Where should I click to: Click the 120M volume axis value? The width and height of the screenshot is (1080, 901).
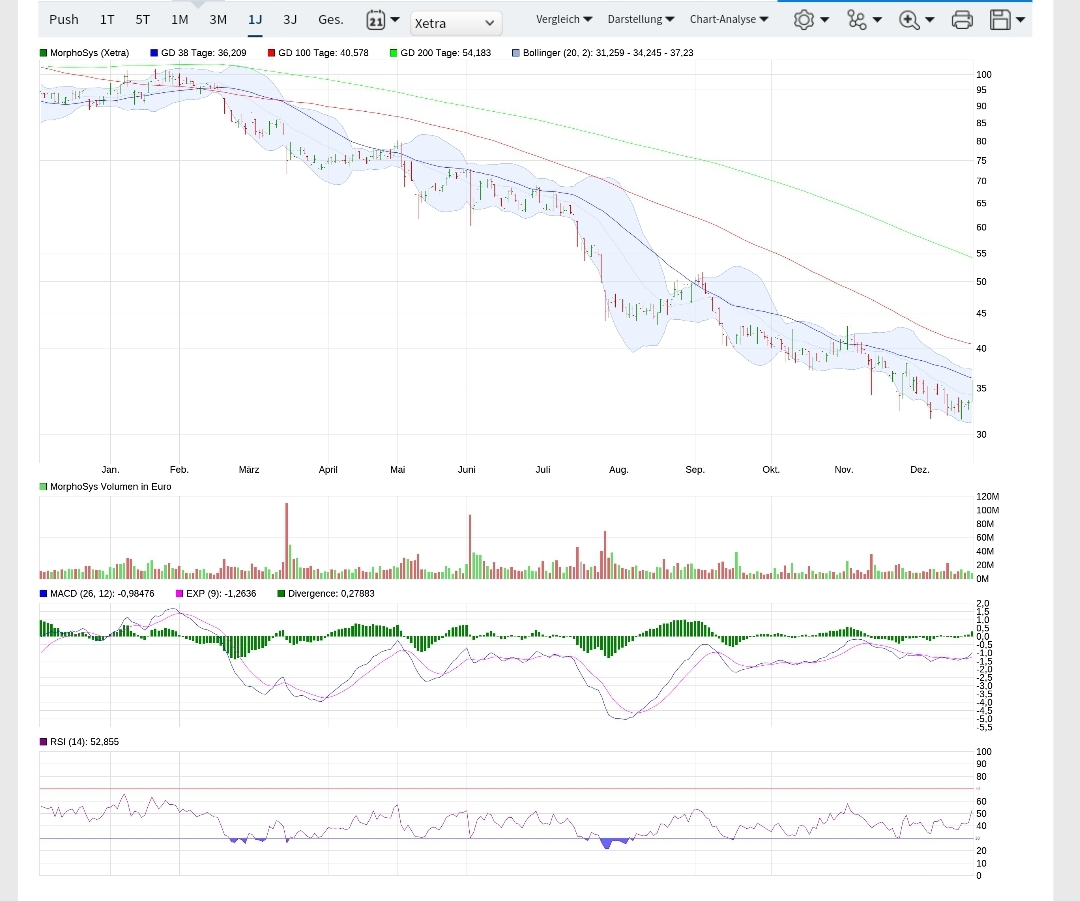[988, 496]
